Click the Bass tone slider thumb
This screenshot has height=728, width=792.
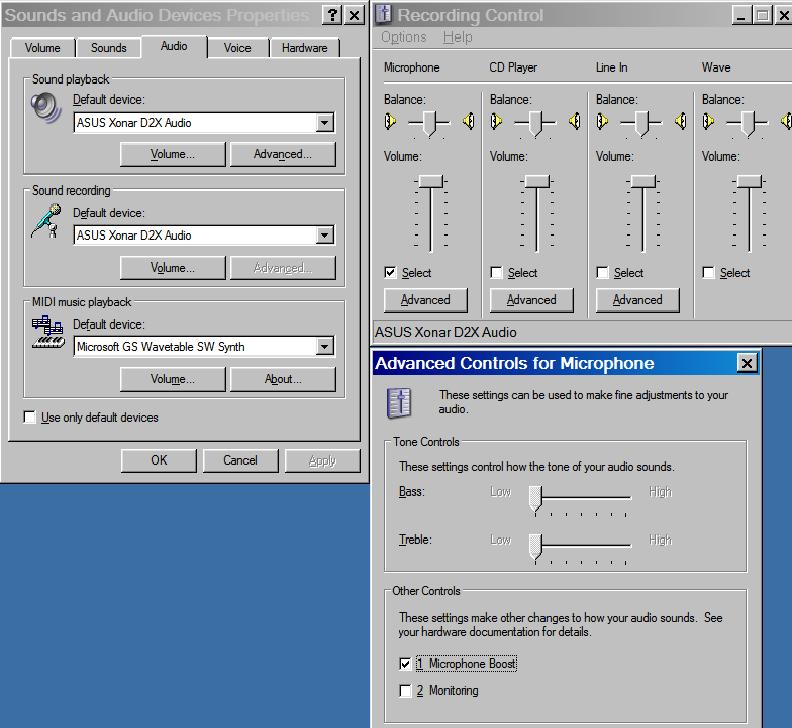(x=535, y=499)
